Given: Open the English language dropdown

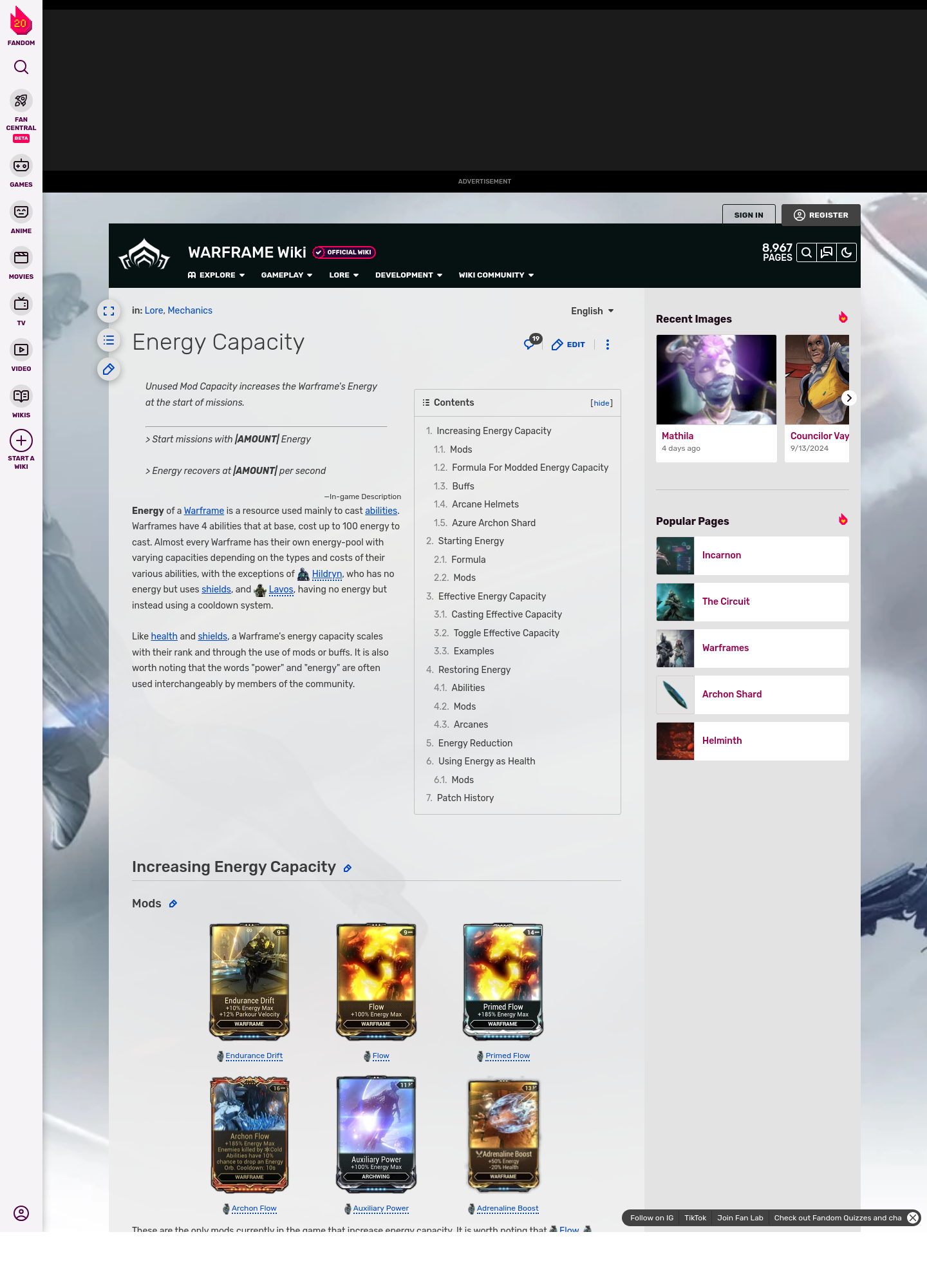Looking at the screenshot, I should (x=592, y=311).
